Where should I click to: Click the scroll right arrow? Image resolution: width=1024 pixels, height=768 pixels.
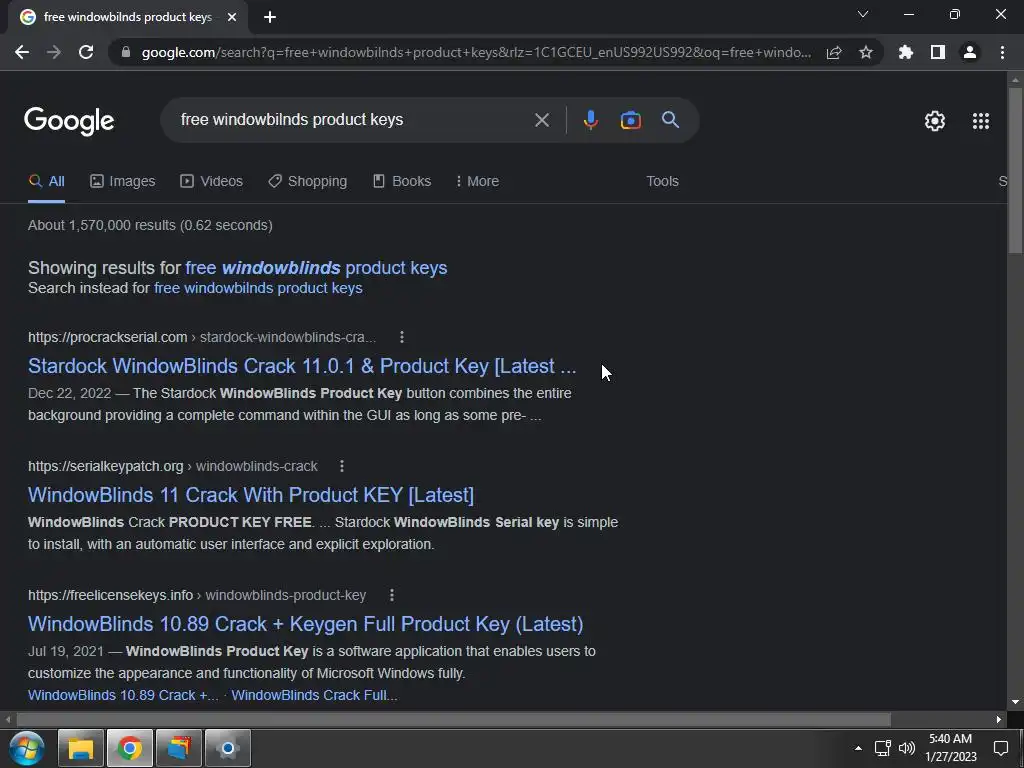coord(999,719)
